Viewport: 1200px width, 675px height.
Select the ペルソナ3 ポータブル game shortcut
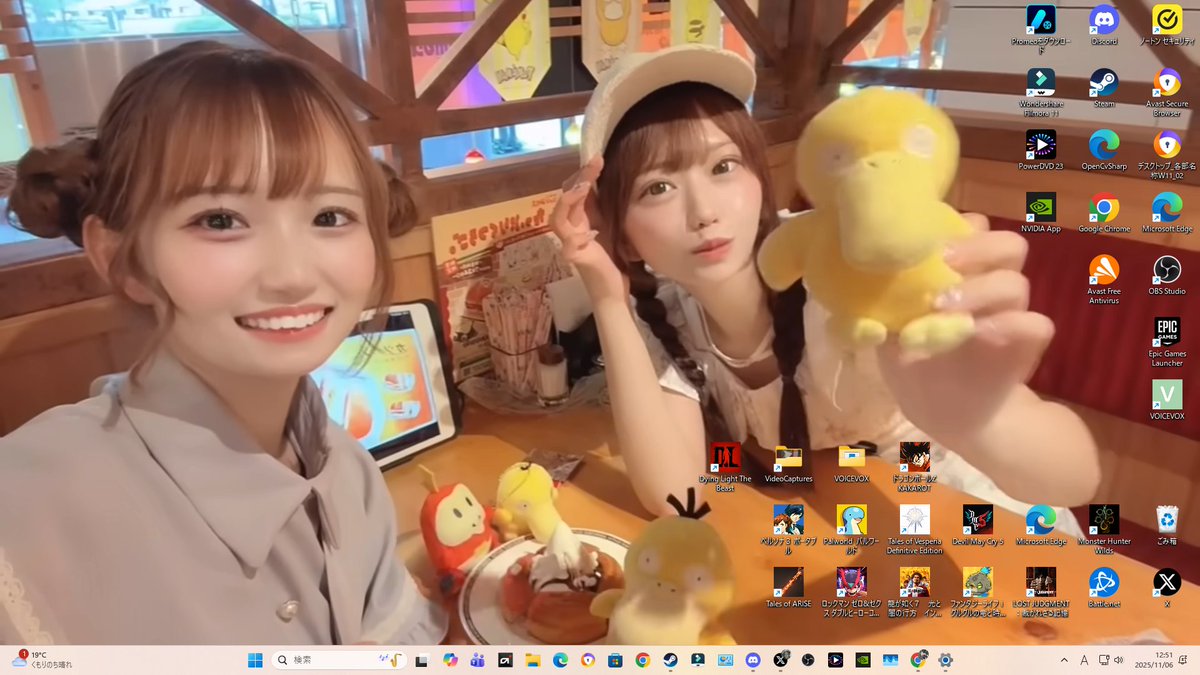click(788, 530)
